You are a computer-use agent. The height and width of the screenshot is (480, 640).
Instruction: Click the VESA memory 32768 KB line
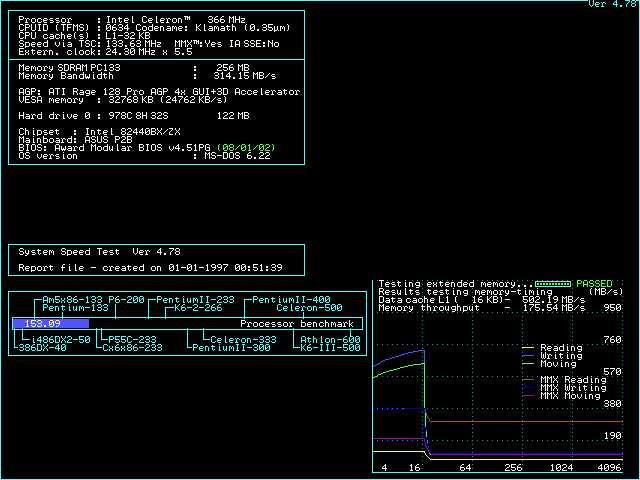pyautogui.click(x=123, y=100)
